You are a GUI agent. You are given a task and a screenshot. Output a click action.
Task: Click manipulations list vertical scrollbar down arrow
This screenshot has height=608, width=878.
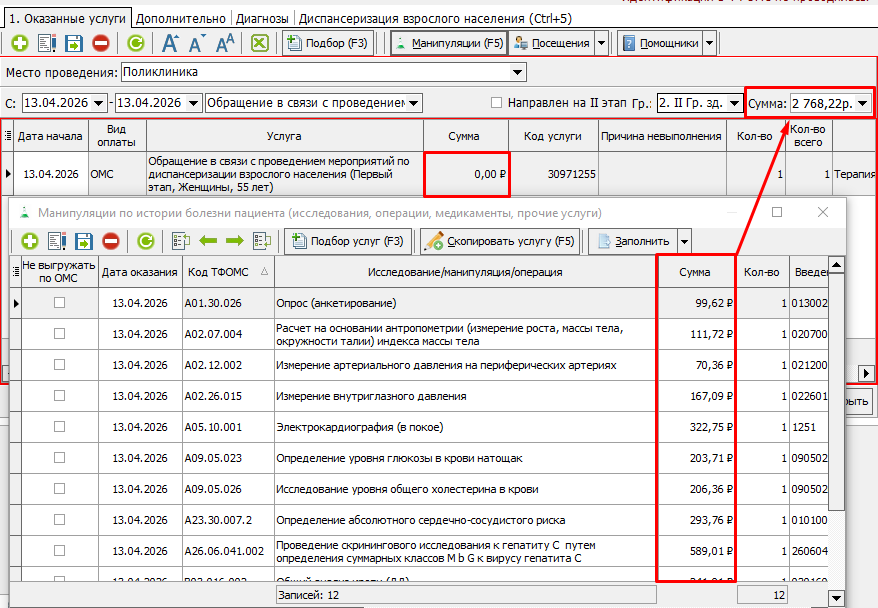[836, 597]
